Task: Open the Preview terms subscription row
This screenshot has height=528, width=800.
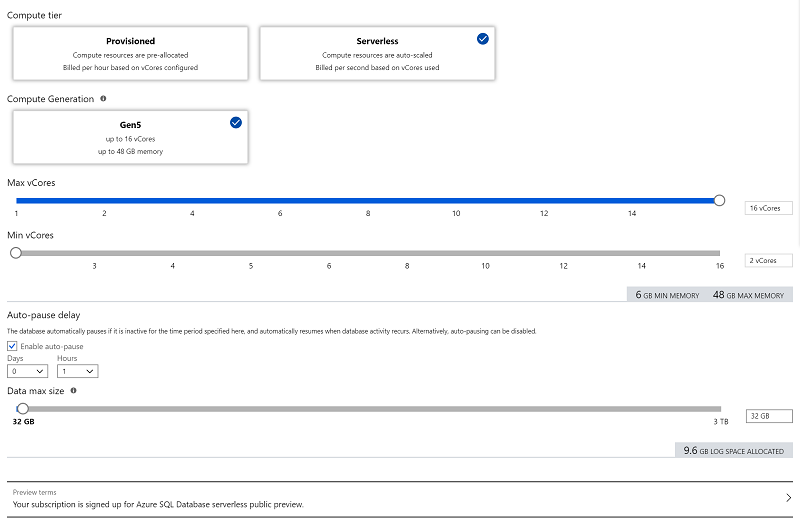Action: (x=400, y=499)
